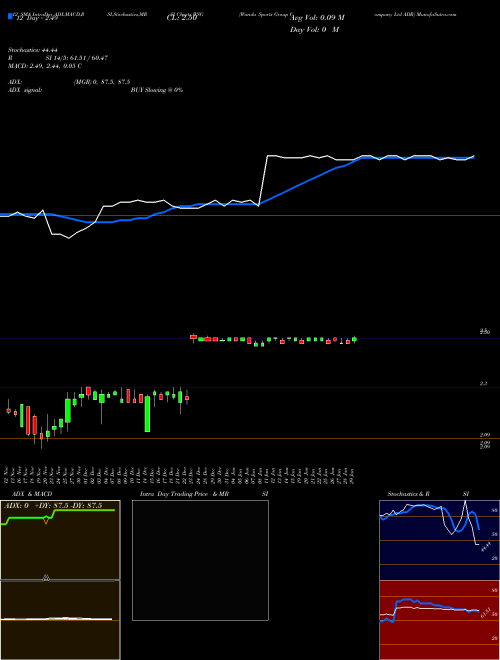500x660 pixels.
Task: Click the 'ADX signal:' label
Action: 24,90
